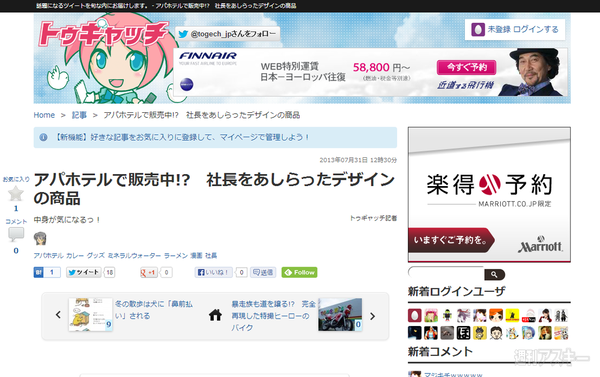
Task: Click the author avatar below the subtitle
Action: click(40, 238)
